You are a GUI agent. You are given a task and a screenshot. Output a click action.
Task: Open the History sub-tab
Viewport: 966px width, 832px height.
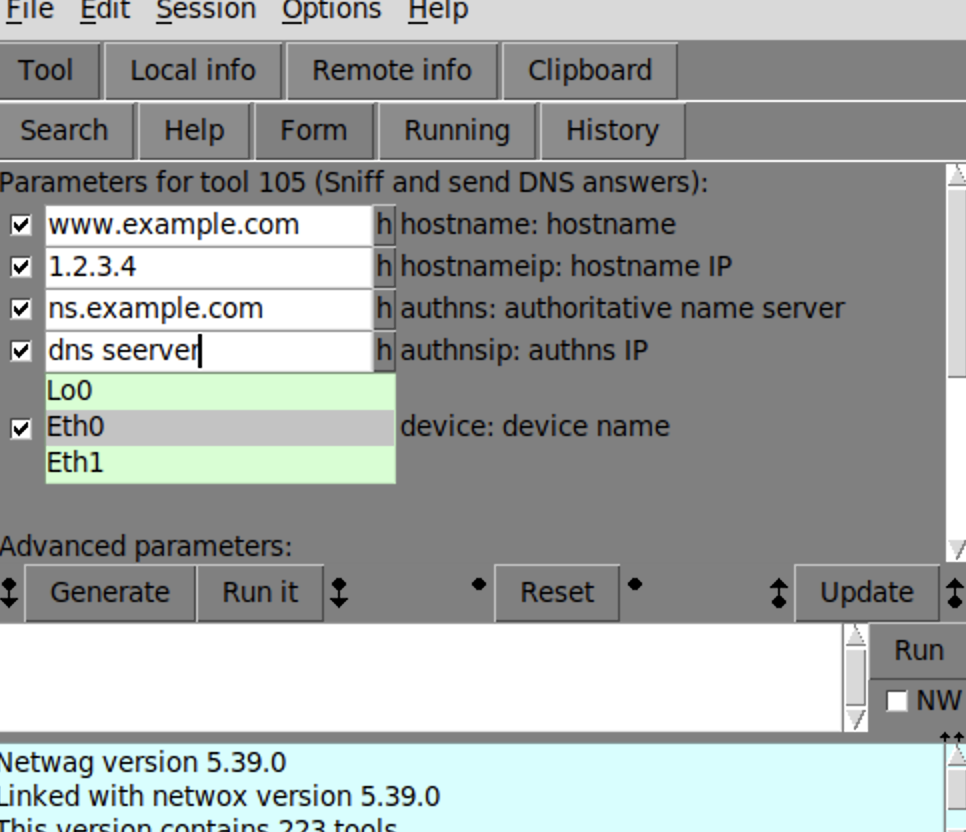612,131
